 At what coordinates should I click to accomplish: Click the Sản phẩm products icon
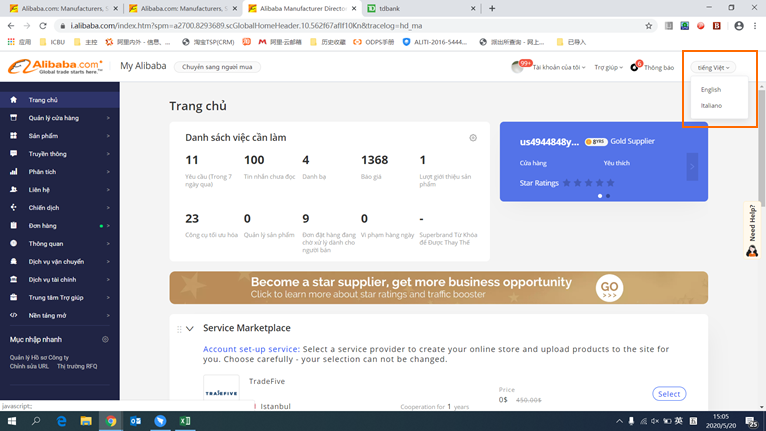click(x=14, y=136)
